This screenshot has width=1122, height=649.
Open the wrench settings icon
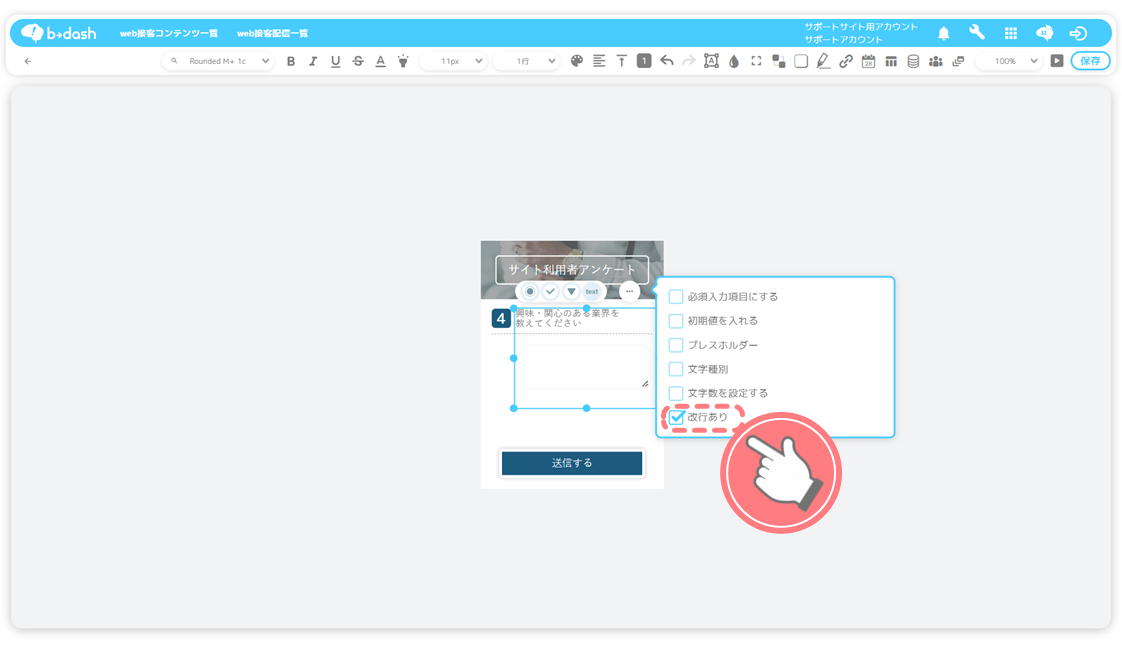pos(977,32)
